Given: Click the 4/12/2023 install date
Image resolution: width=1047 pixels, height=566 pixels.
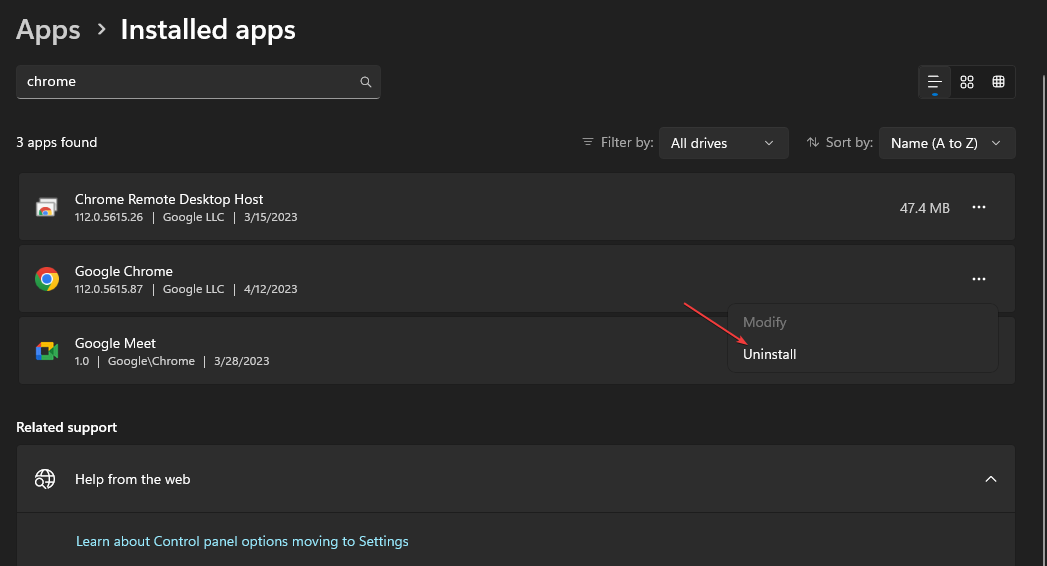Looking at the screenshot, I should point(270,289).
